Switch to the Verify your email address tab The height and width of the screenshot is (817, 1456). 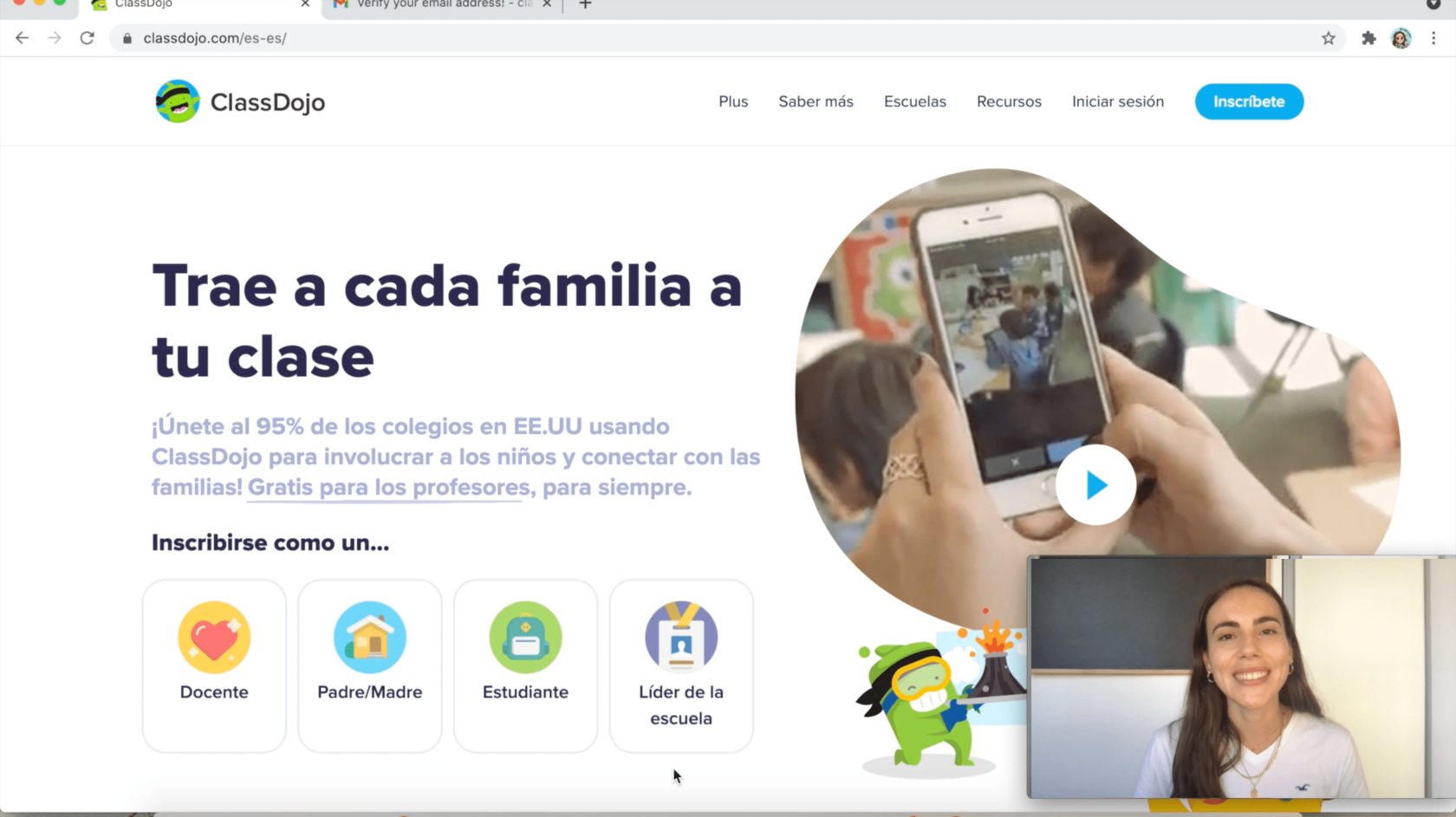[442, 5]
